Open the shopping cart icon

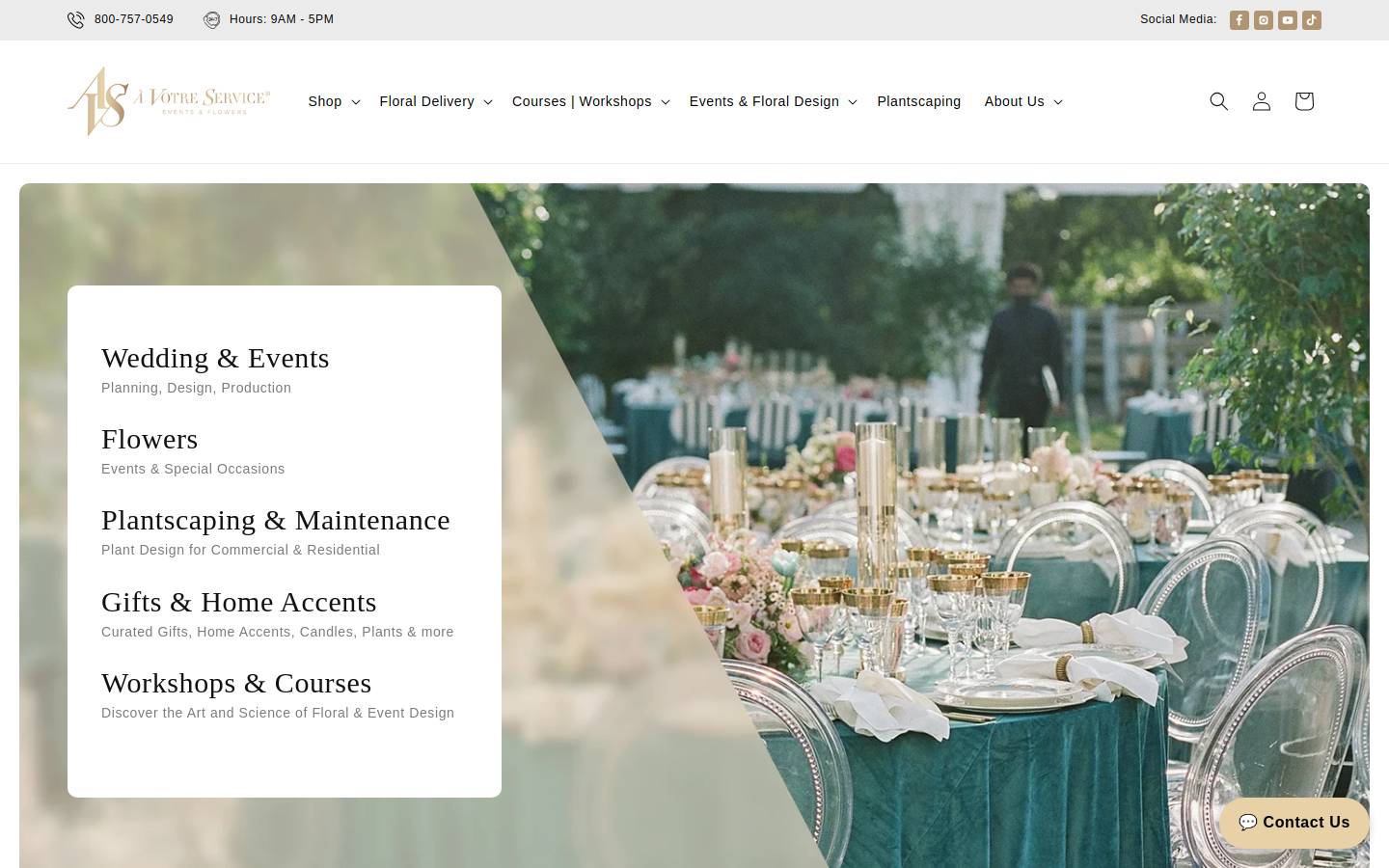[1304, 101]
